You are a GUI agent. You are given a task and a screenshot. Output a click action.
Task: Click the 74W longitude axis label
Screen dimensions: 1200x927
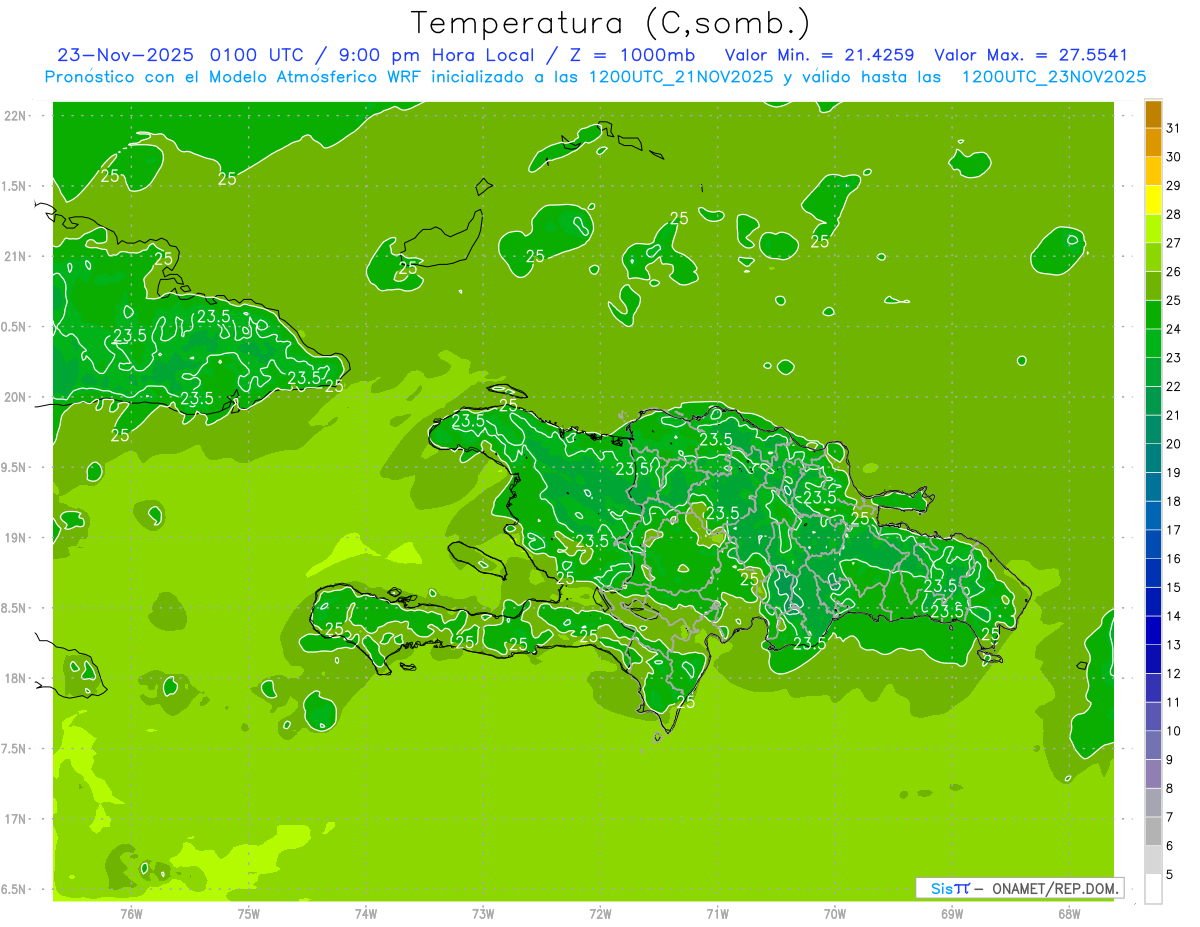[x=366, y=914]
